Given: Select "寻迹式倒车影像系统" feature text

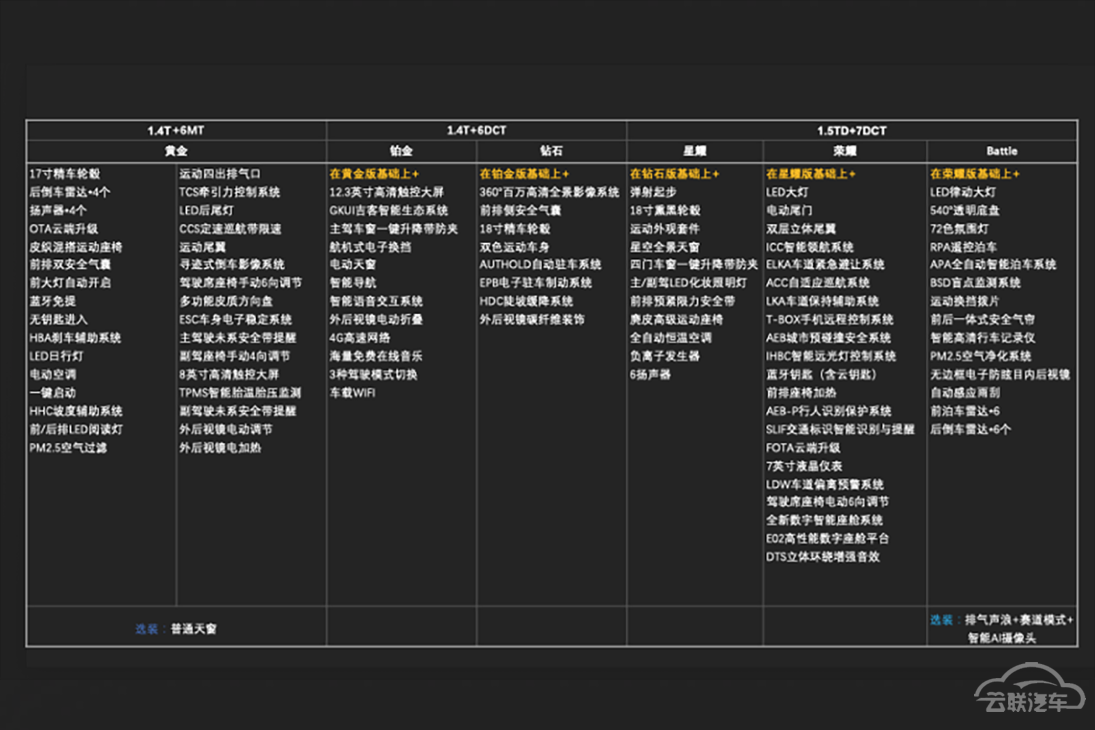Looking at the screenshot, I should coord(232,265).
